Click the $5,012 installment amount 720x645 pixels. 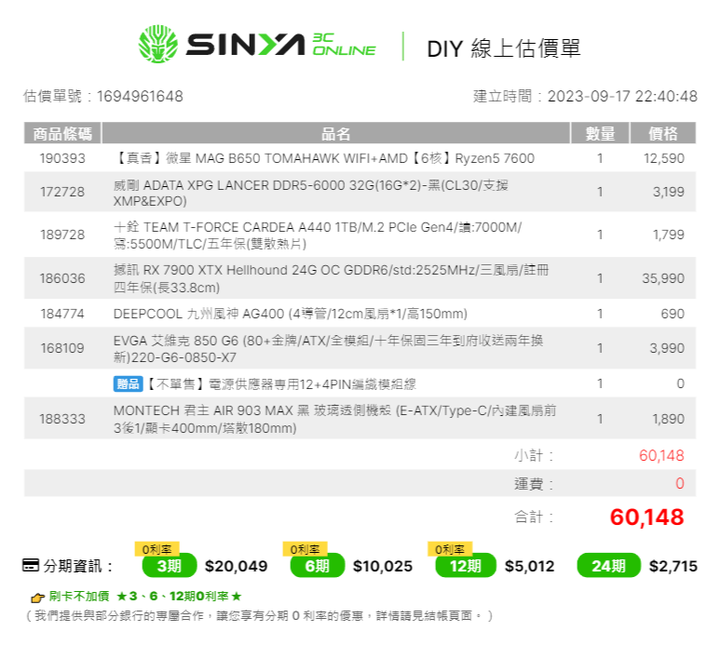(x=529, y=566)
